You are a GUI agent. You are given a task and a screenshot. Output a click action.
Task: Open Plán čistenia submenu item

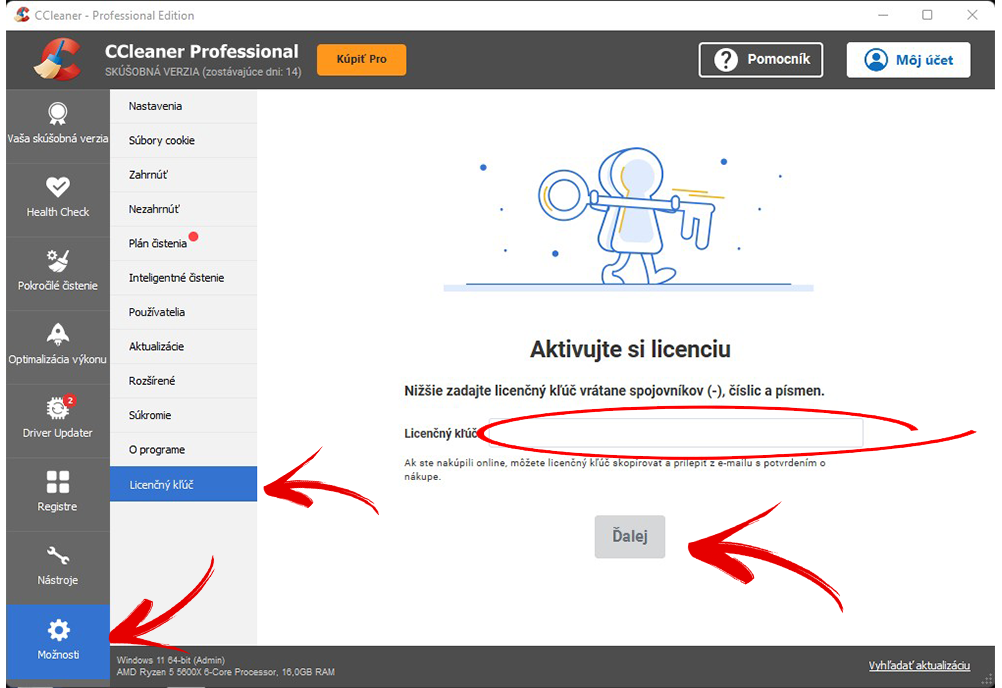pyautogui.click(x=183, y=243)
